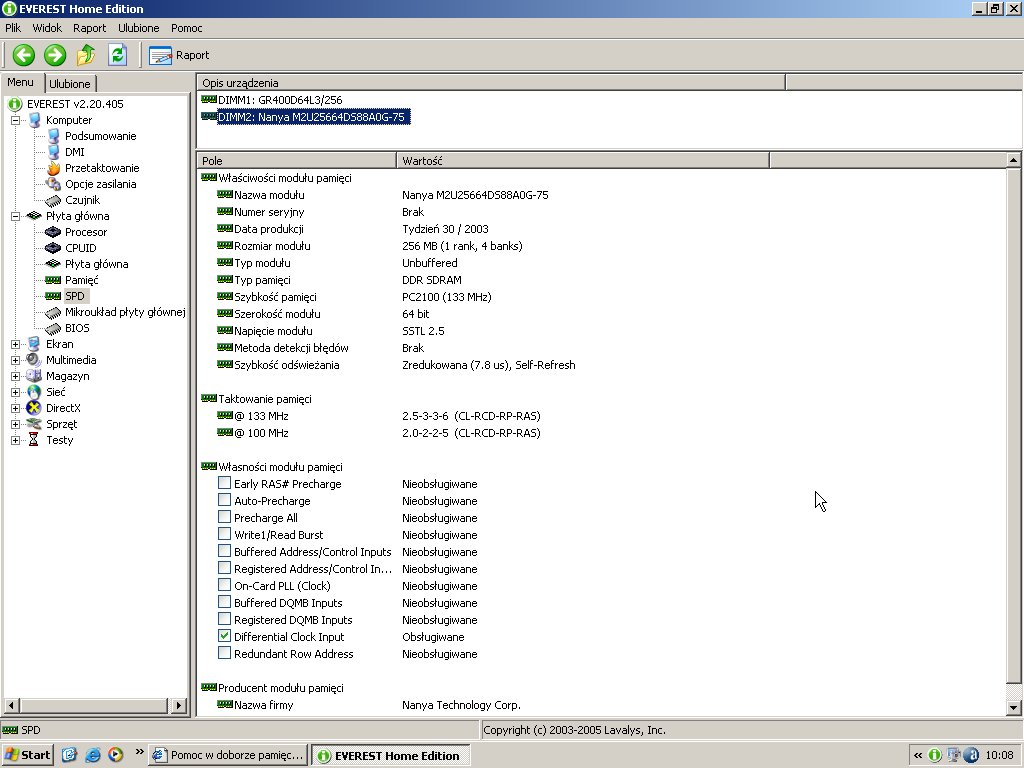
Task: Expand the DirectX tree branch
Action: click(x=16, y=408)
